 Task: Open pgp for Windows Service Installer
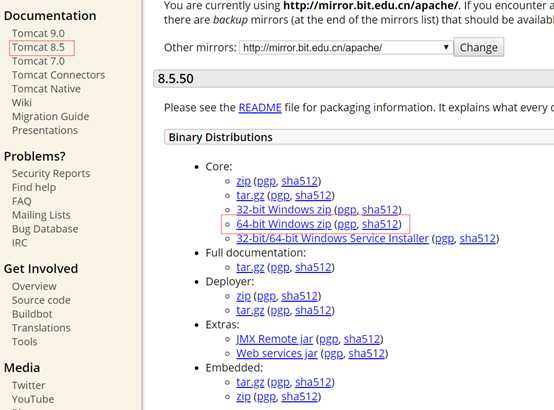click(444, 239)
